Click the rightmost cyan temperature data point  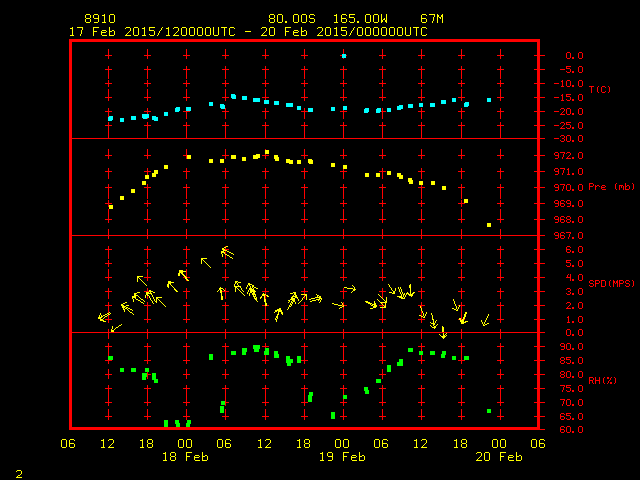pos(489,100)
